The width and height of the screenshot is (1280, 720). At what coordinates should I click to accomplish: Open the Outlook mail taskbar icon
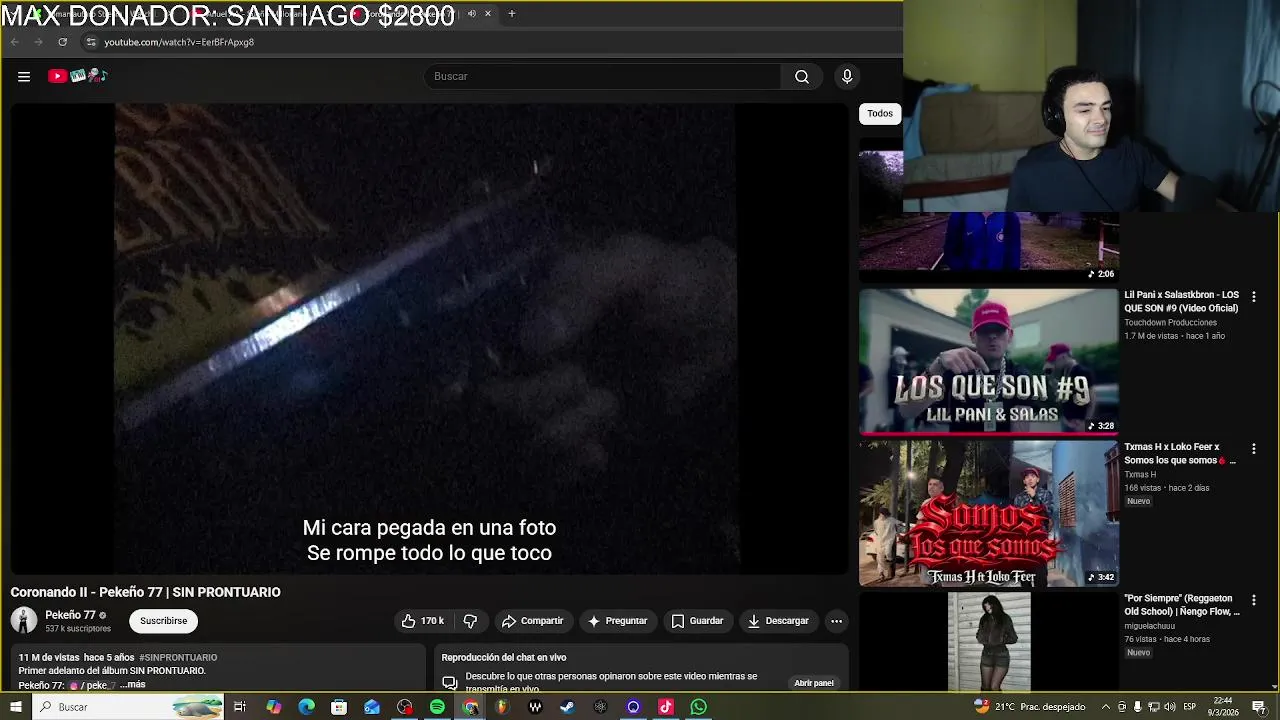pos(372,707)
